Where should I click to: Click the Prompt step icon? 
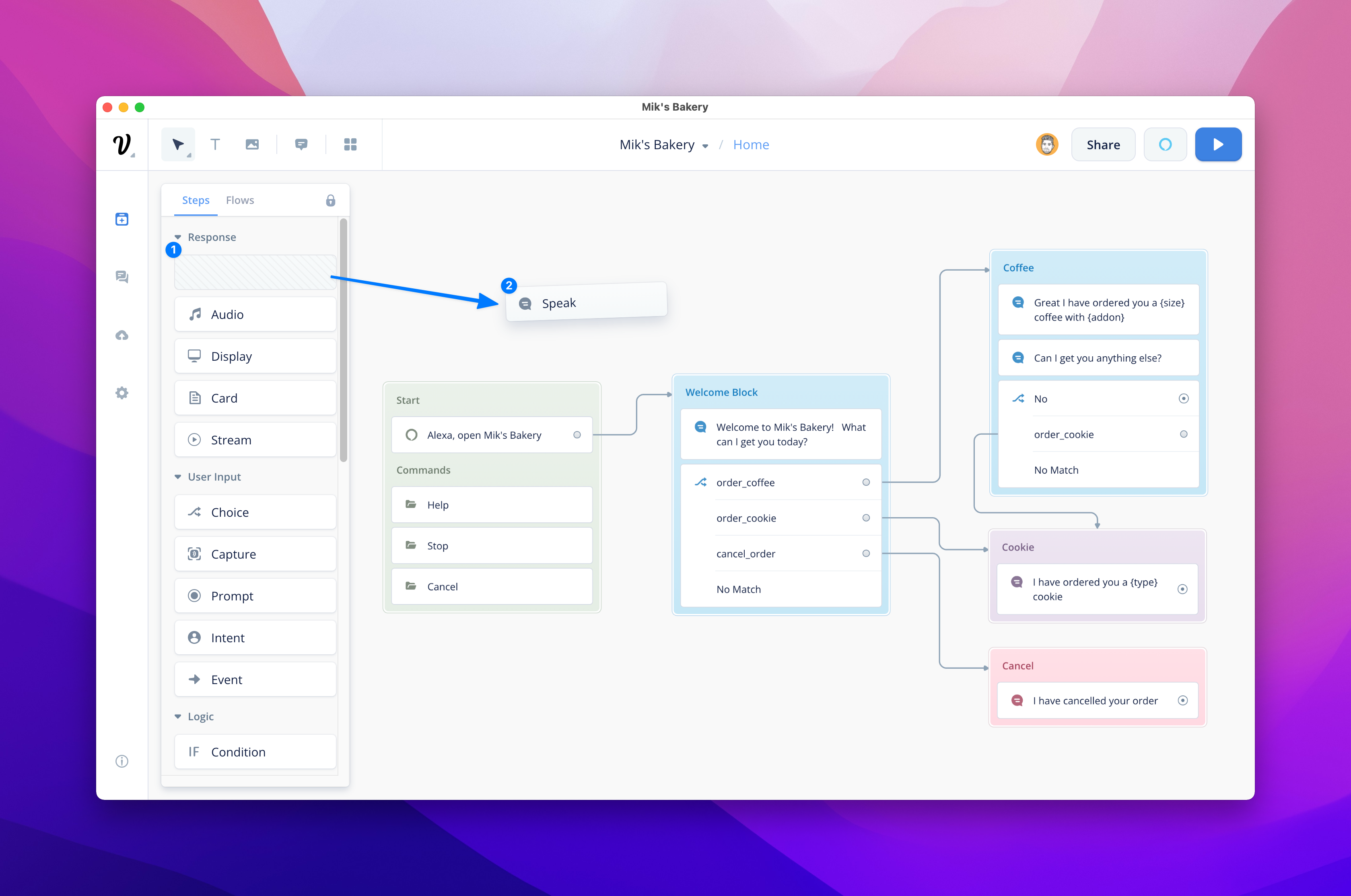click(x=194, y=596)
